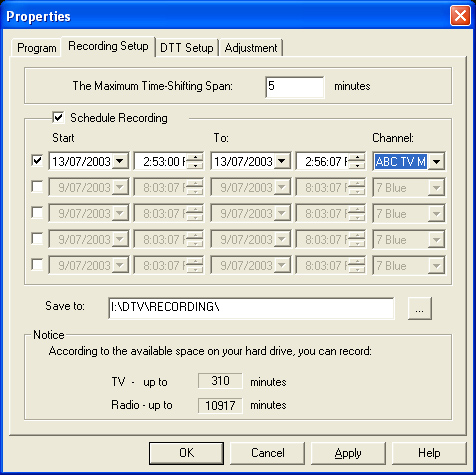Expand the ABC TV channel dropdown
Image resolution: width=476 pixels, height=475 pixels.
pos(436,162)
